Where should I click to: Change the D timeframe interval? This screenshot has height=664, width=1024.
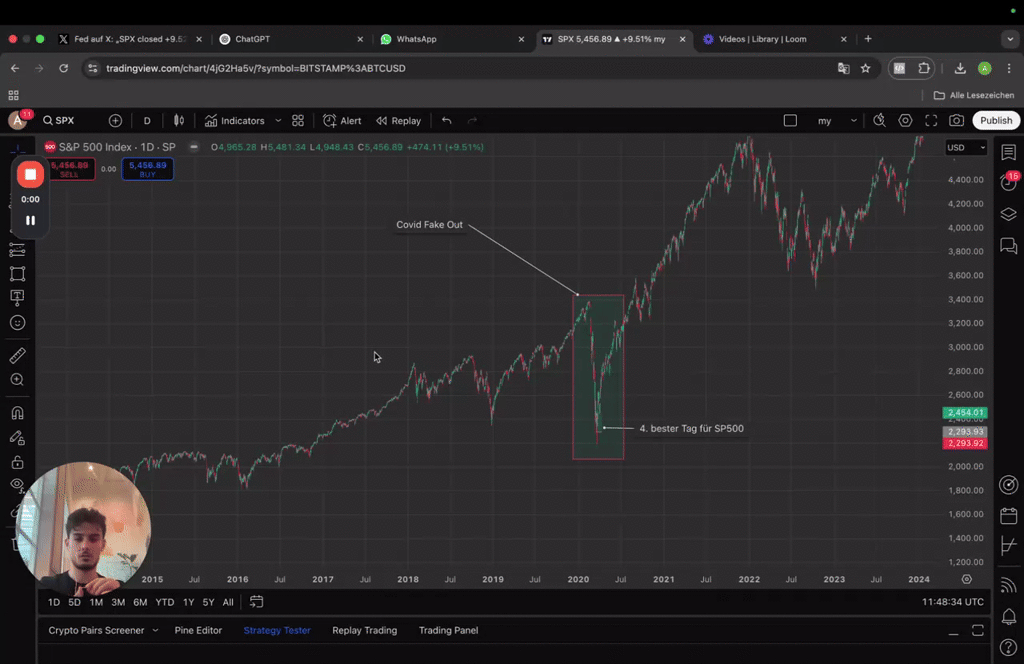click(x=147, y=121)
